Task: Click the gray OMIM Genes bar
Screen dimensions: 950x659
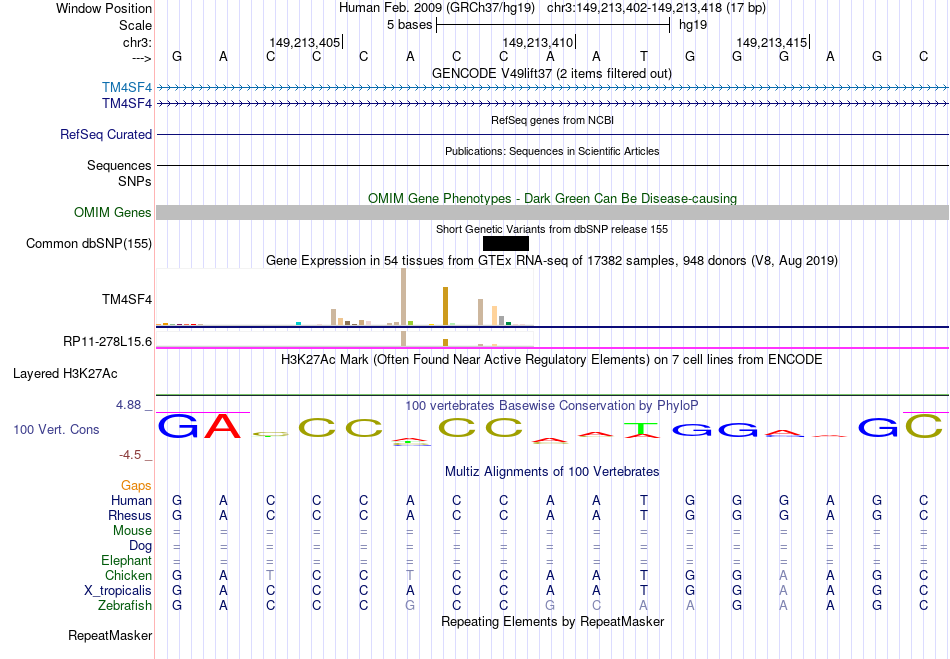Action: click(x=553, y=213)
